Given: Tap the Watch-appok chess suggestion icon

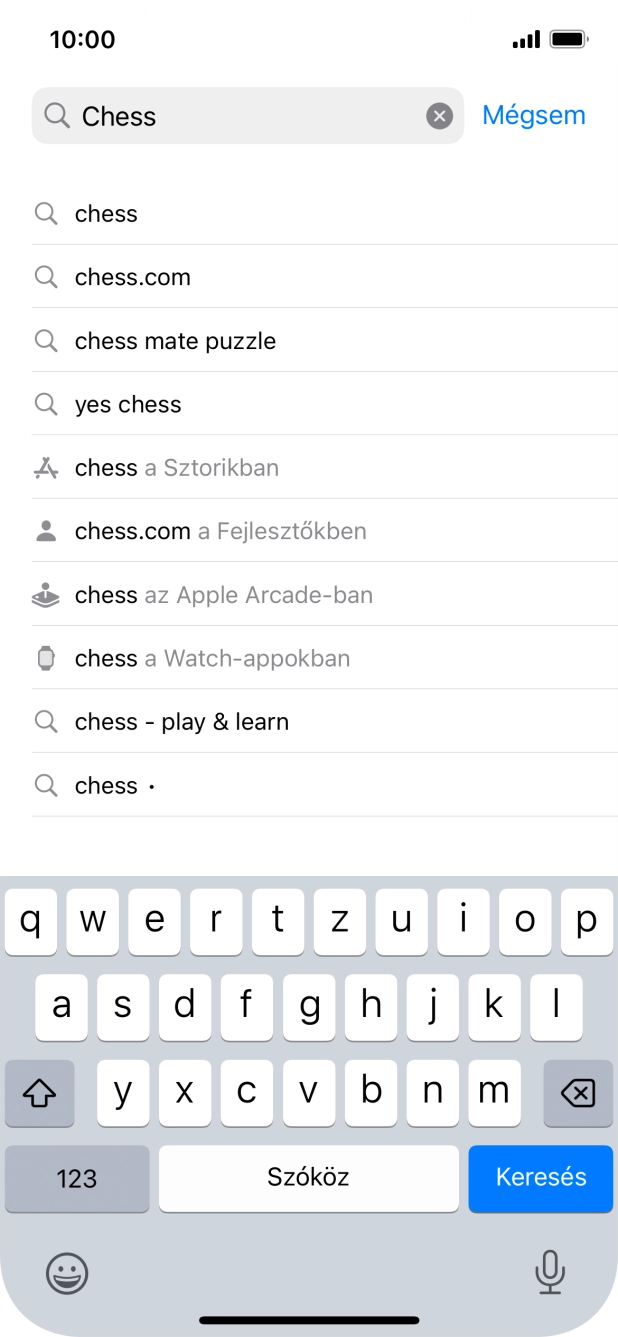Looking at the screenshot, I should coord(46,658).
